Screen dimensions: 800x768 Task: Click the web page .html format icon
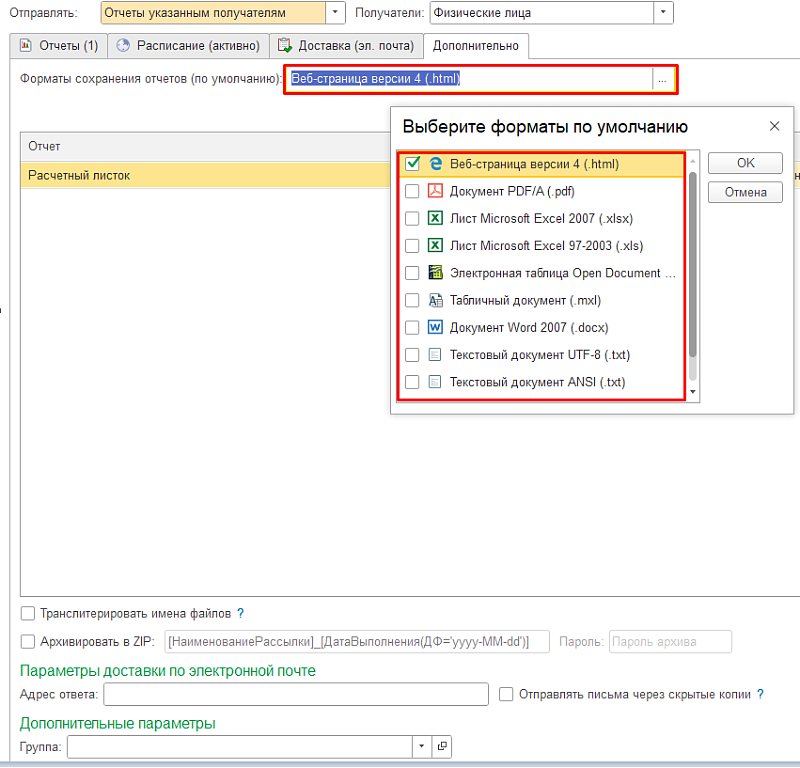pyautogui.click(x=435, y=164)
